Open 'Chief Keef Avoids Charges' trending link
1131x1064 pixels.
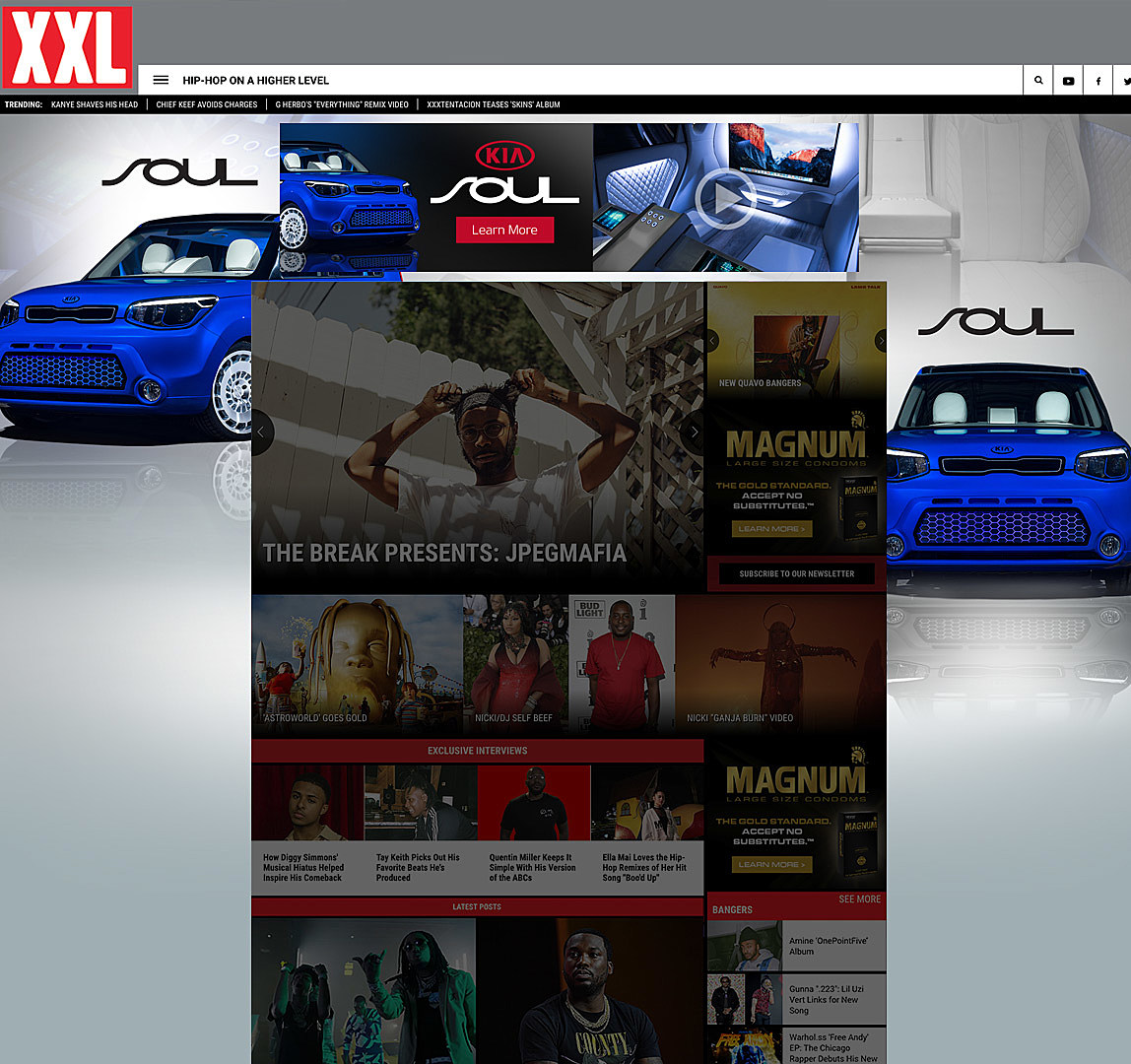206,104
